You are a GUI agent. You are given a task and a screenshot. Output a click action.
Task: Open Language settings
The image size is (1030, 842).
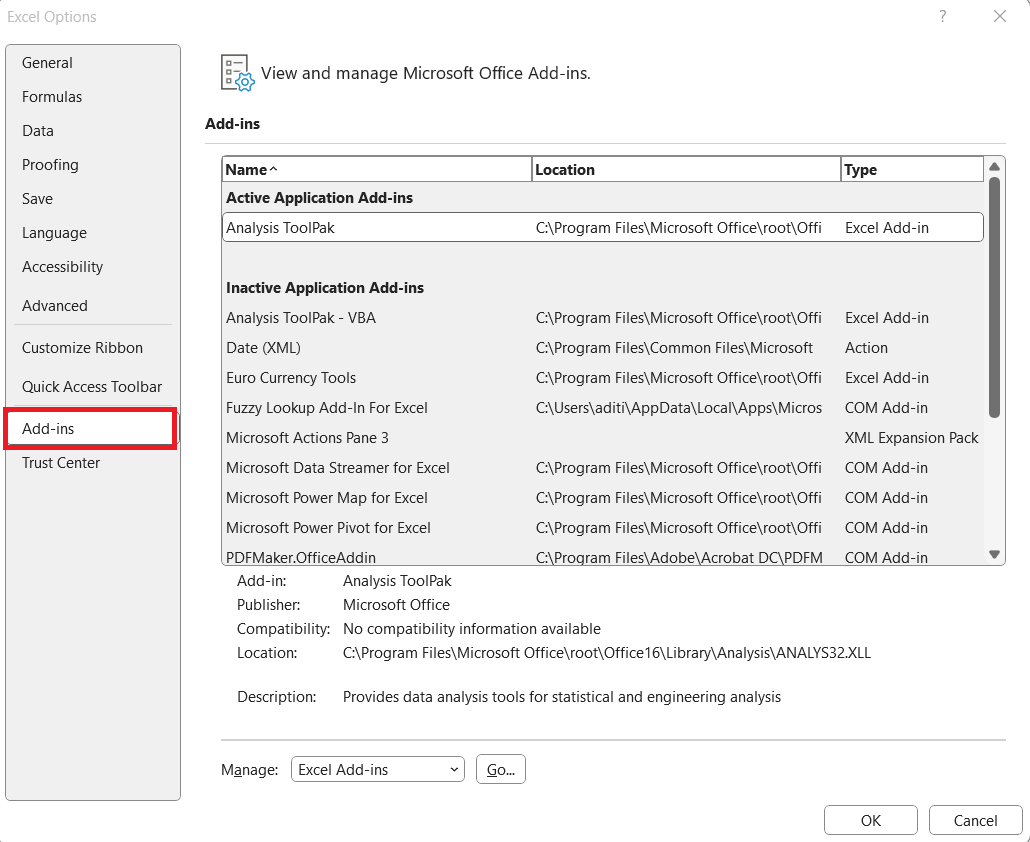click(x=92, y=233)
